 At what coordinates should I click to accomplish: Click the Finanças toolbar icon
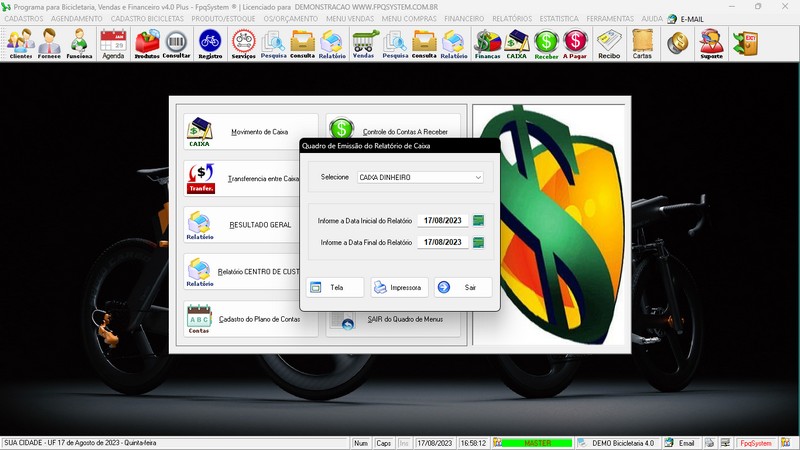[487, 43]
